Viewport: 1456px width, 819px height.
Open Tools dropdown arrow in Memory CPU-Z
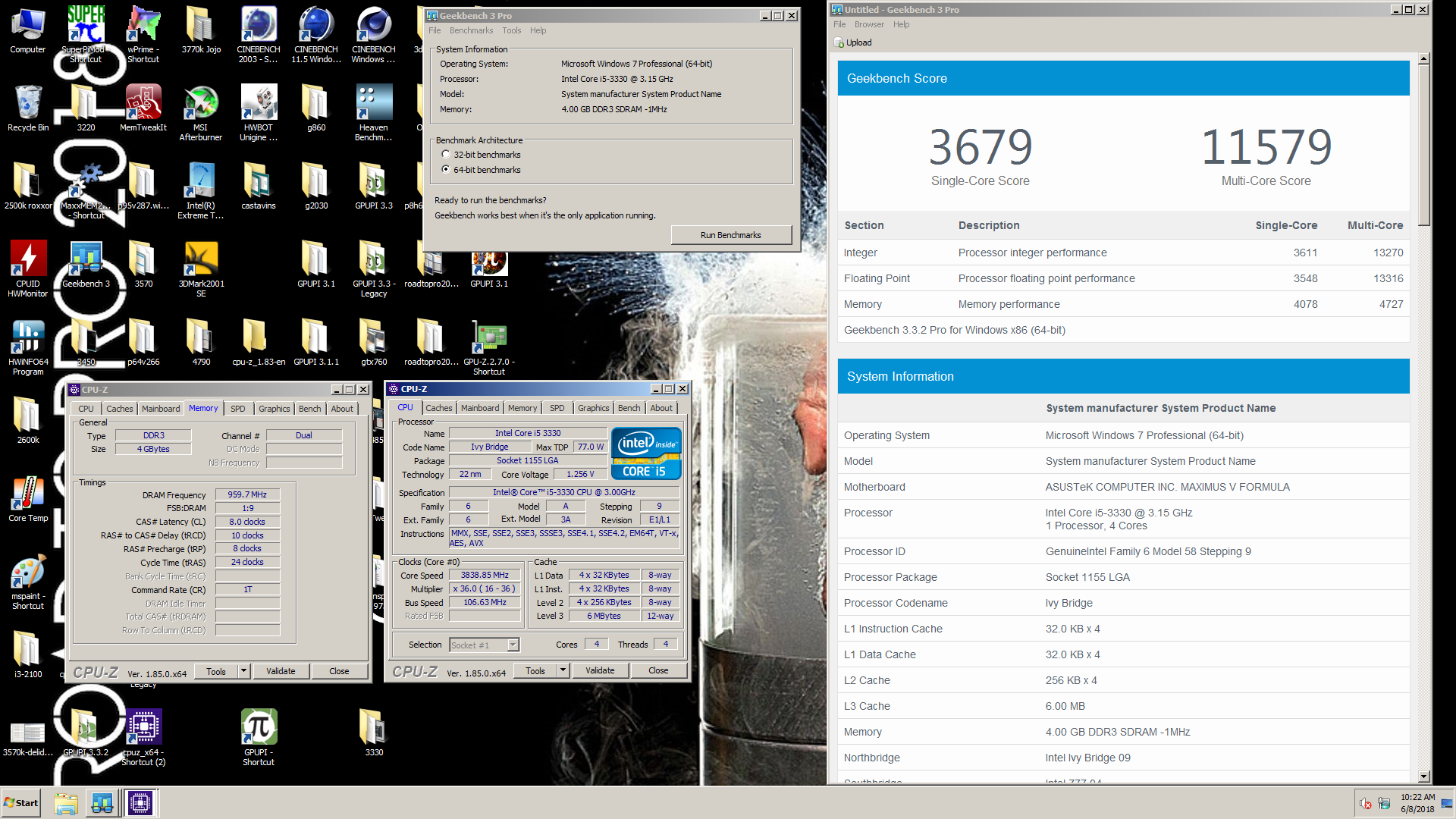click(243, 671)
